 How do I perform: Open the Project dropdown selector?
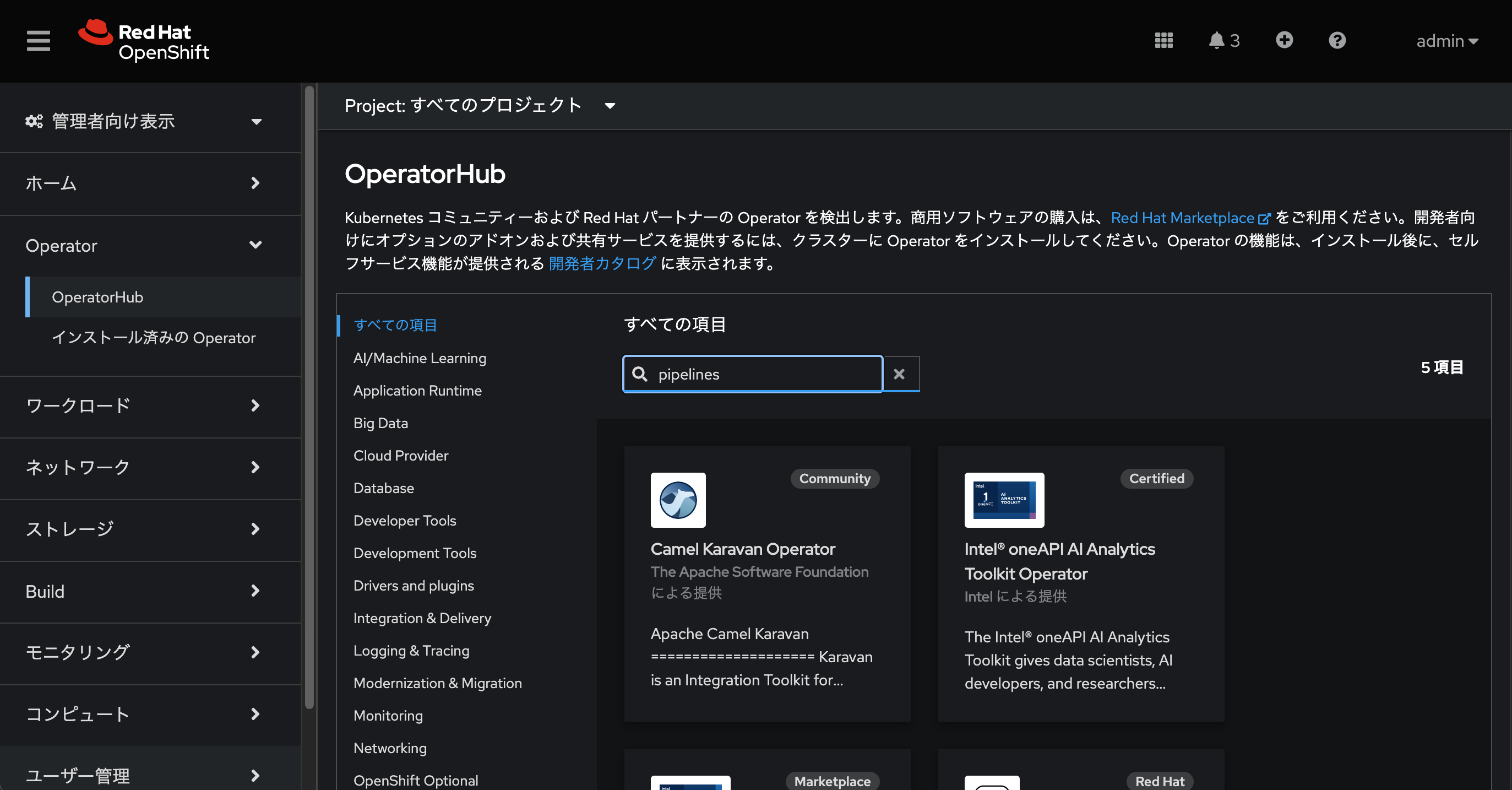pos(480,105)
